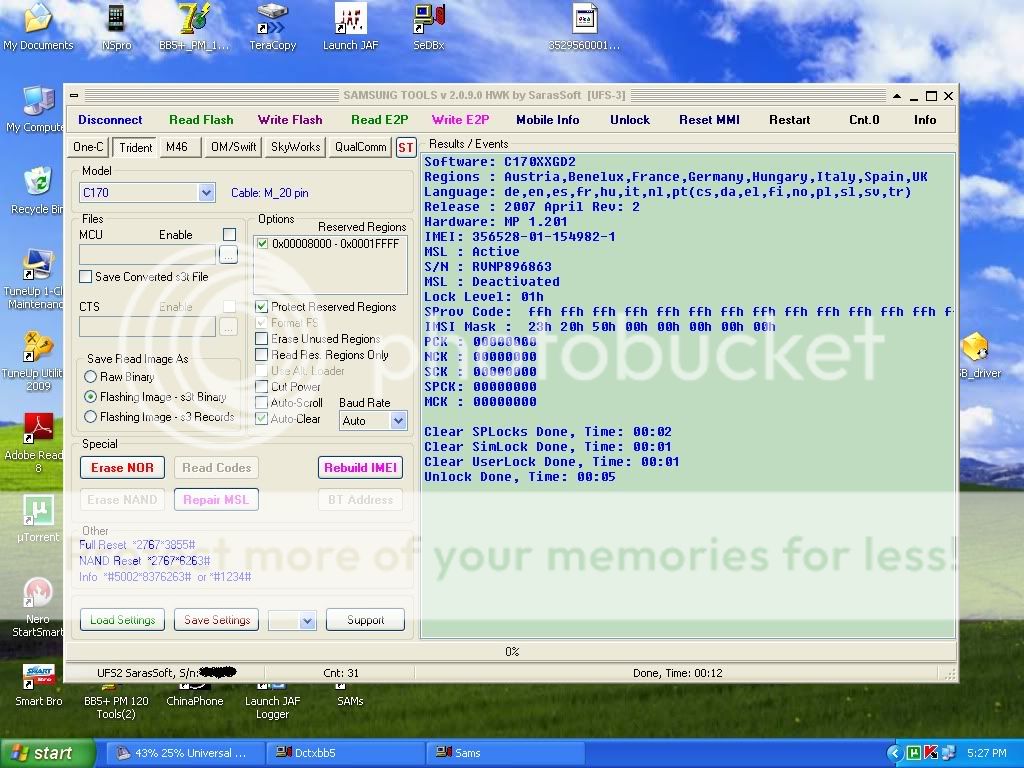Viewport: 1024px width, 768px height.
Task: Enable Cut Power option
Action: pyautogui.click(x=261, y=387)
